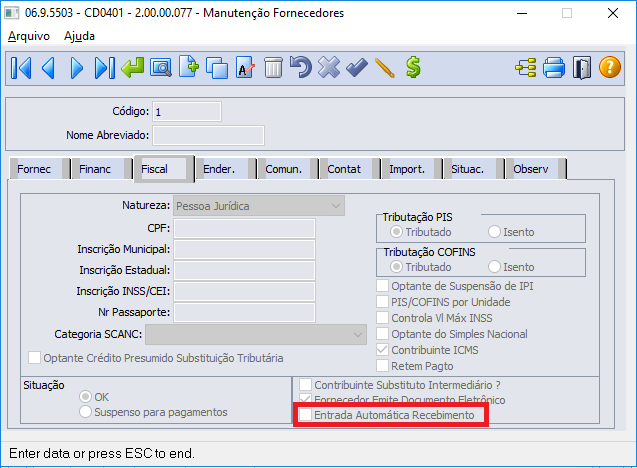The width and height of the screenshot is (637, 468).
Task: Enable Controla Vl Máx INSS
Action: pos(382,318)
